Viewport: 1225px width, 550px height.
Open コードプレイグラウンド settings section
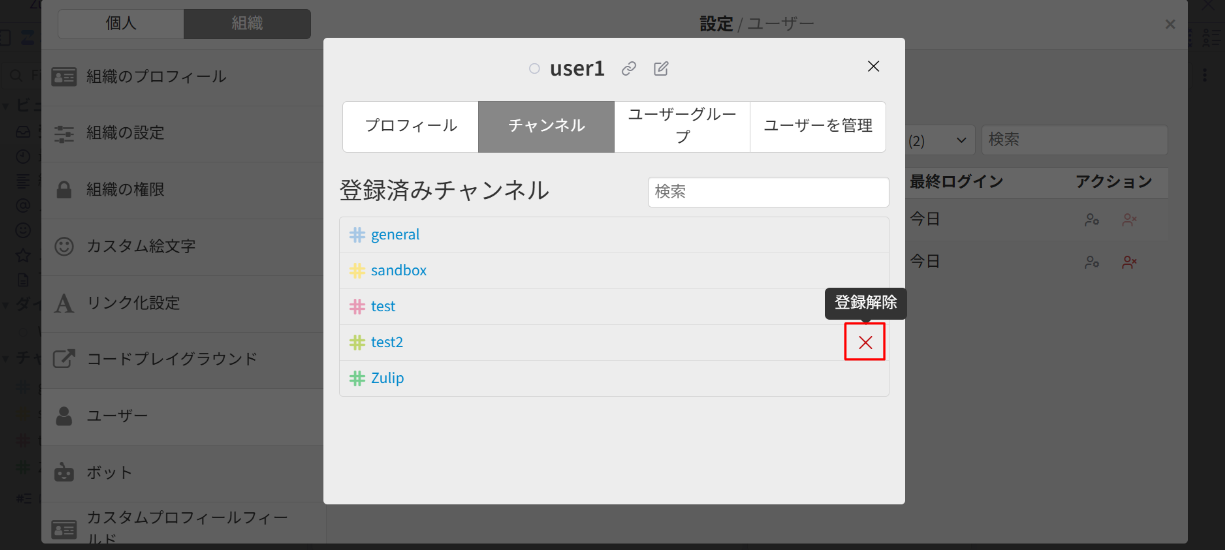click(x=182, y=359)
